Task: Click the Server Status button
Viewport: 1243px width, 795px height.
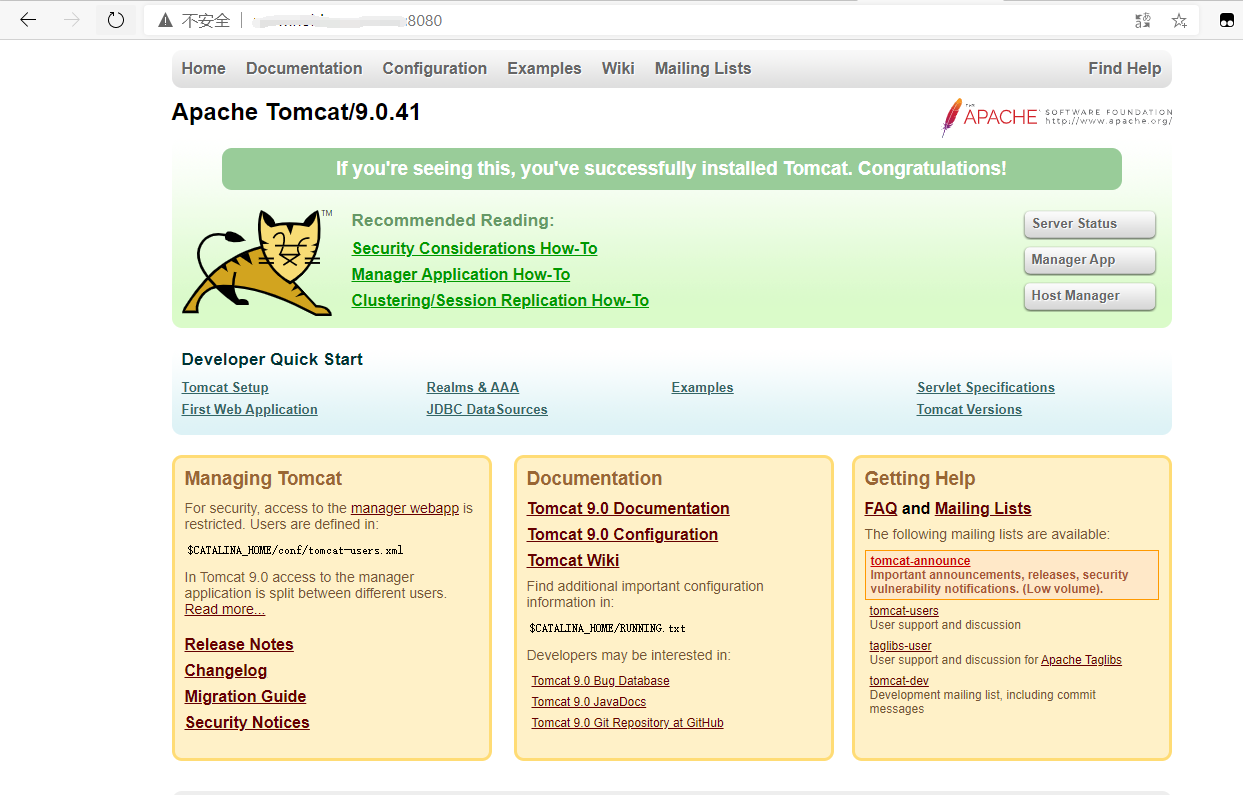Action: pos(1090,224)
